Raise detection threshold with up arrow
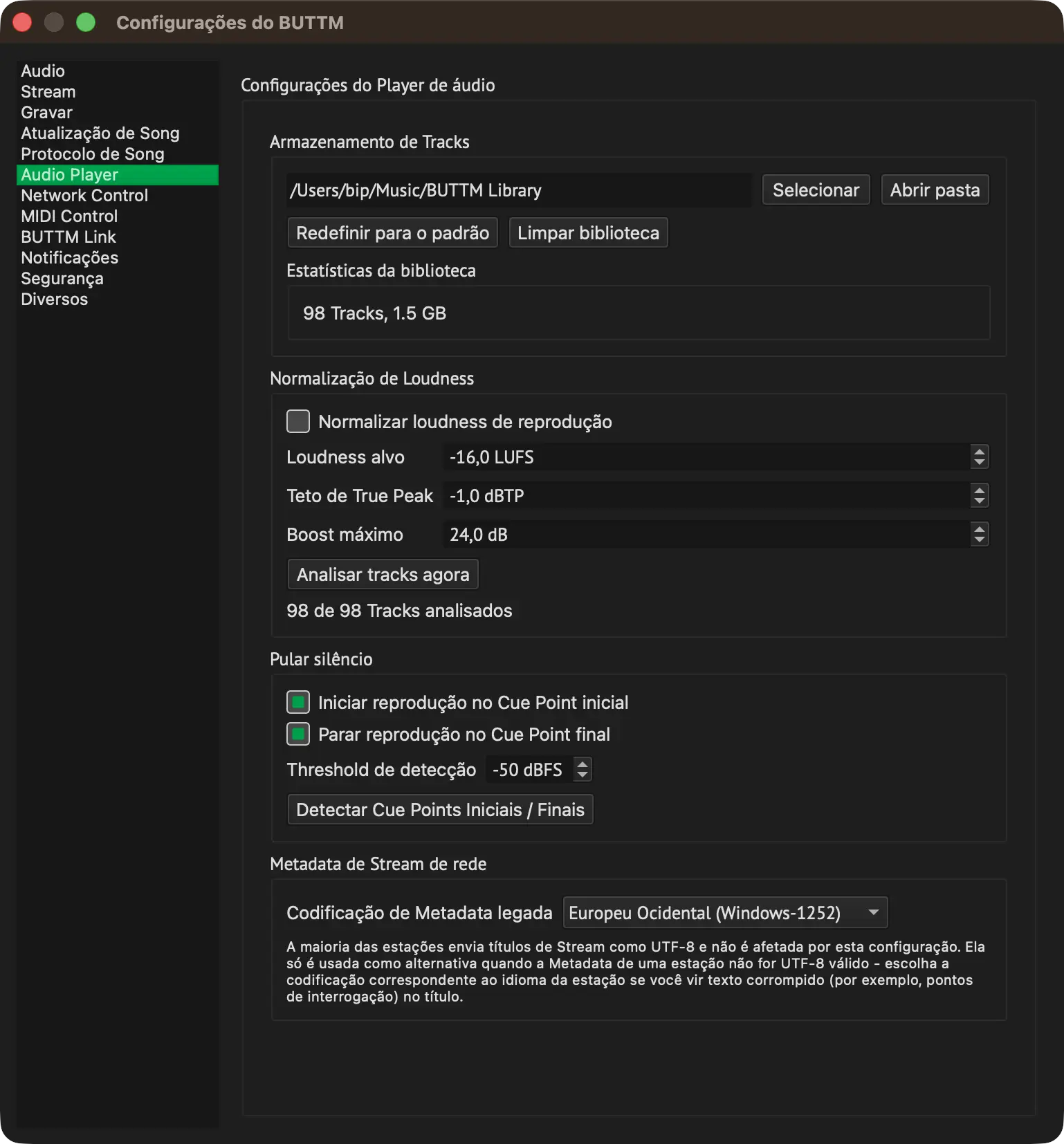This screenshot has height=1144, width=1064. [583, 764]
